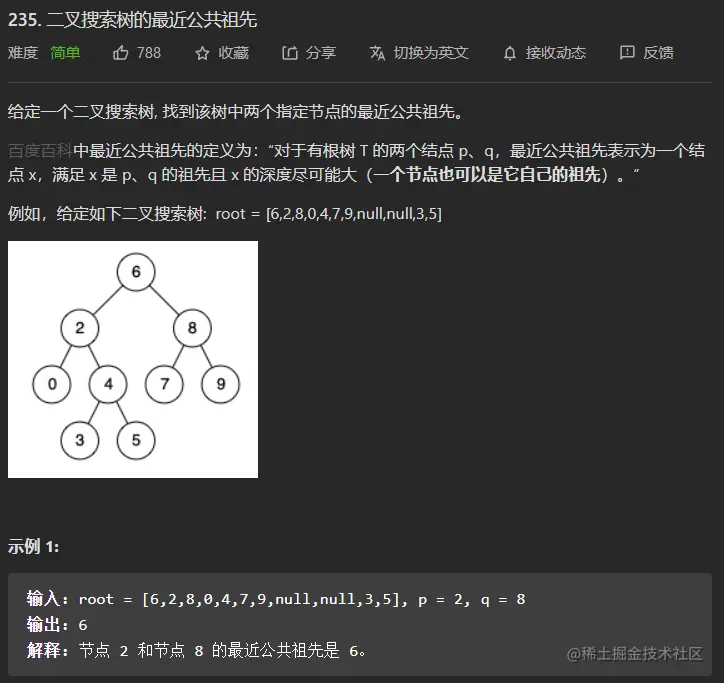Click node 3 in tree diagram
Screen dimensions: 724x683
[x=79, y=440]
